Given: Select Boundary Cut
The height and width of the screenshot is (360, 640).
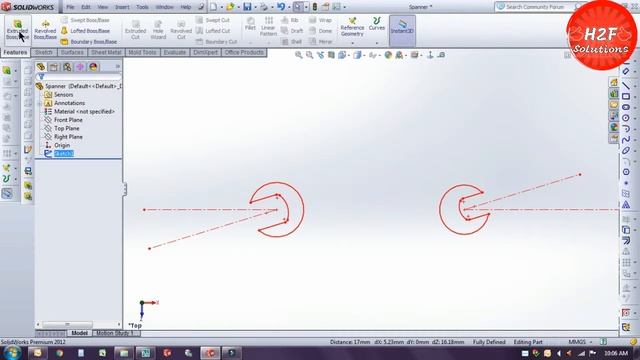Looking at the screenshot, I should click(x=216, y=42).
